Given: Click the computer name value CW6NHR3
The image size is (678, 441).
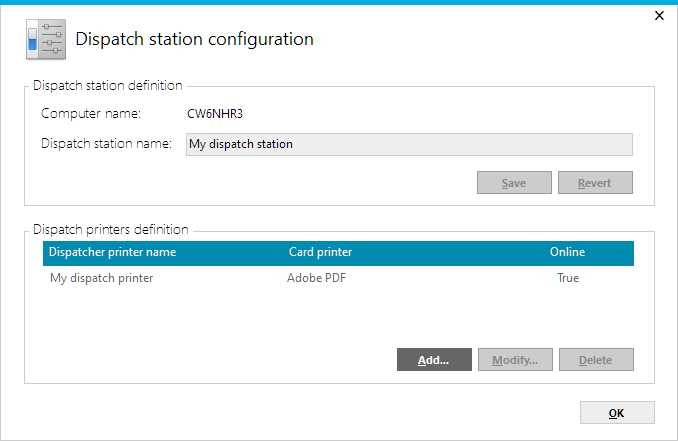Looking at the screenshot, I should pos(215,114).
